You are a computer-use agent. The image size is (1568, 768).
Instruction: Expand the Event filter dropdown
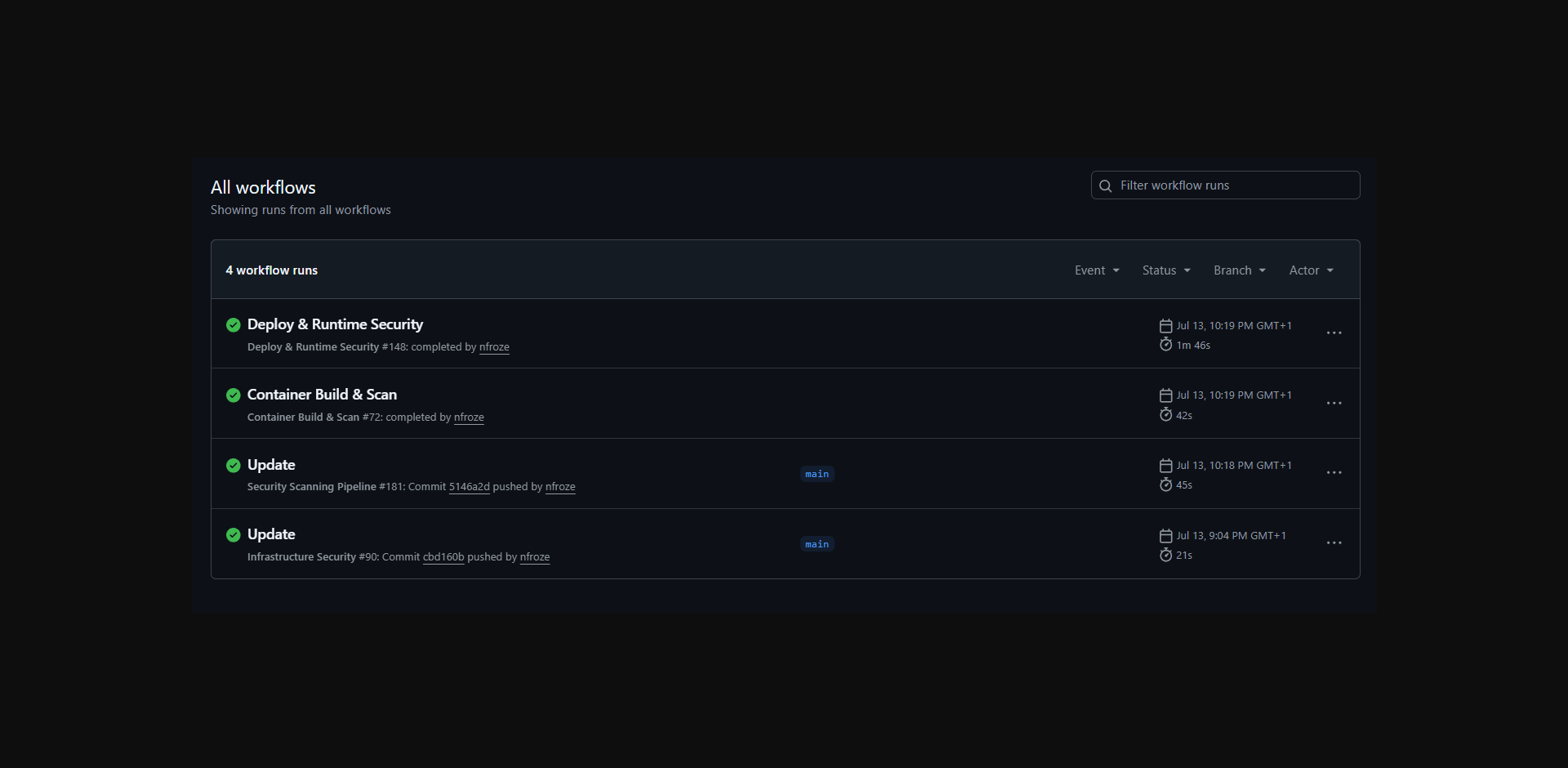point(1097,270)
